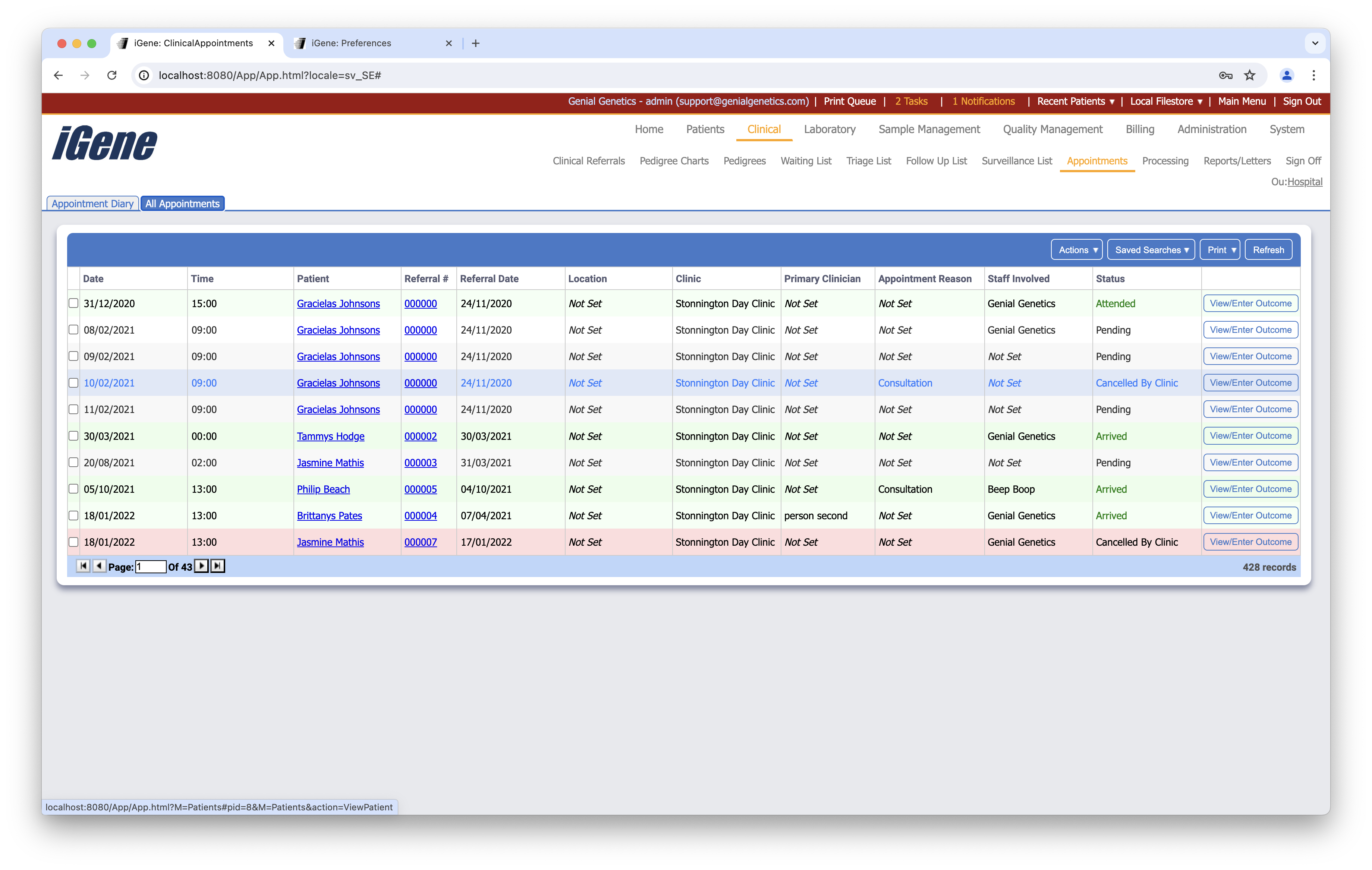1372x870 pixels.
Task: Select checkbox for 31/12/2020 appointment
Action: [73, 303]
